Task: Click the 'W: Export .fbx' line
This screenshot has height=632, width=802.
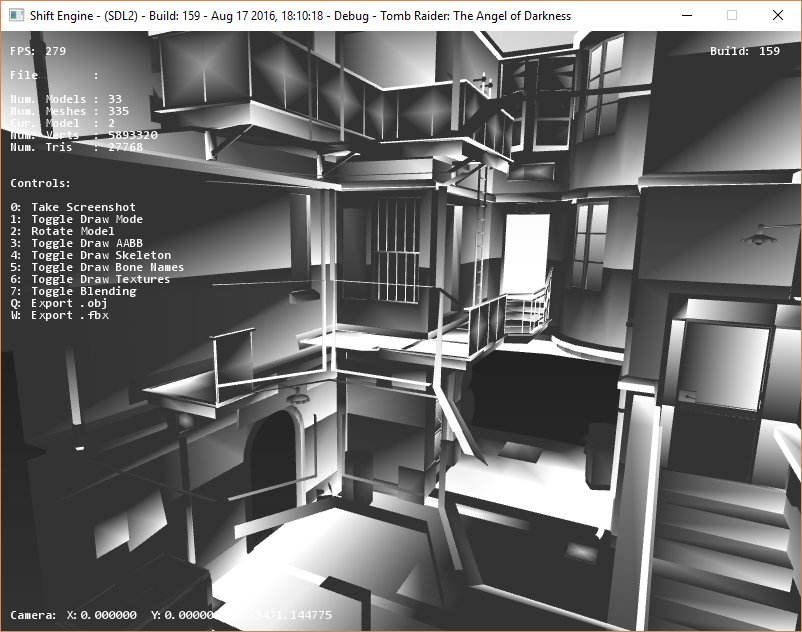Action: 59,315
